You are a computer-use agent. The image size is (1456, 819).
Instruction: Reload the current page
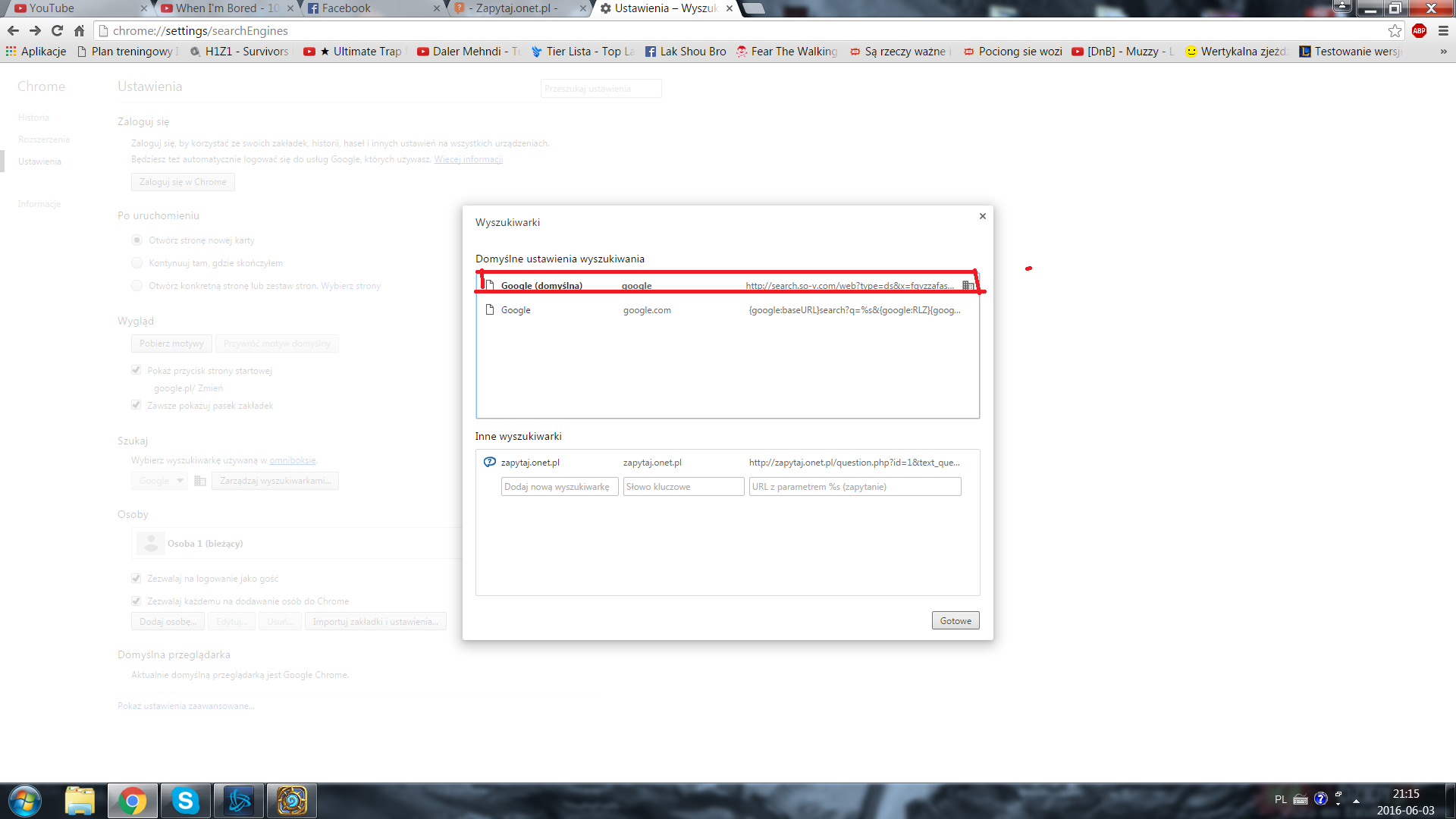point(57,31)
